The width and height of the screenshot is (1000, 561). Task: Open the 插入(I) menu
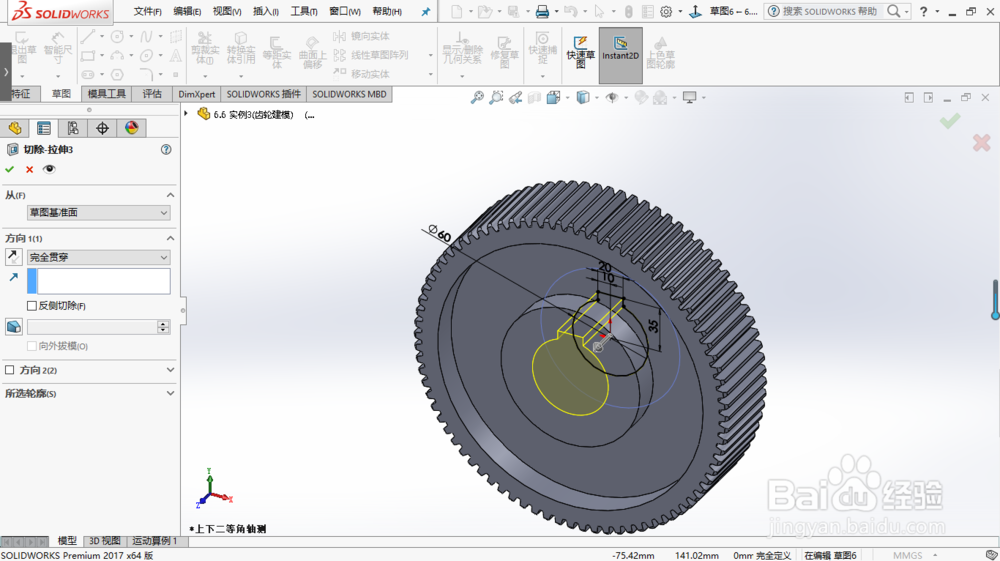click(266, 11)
